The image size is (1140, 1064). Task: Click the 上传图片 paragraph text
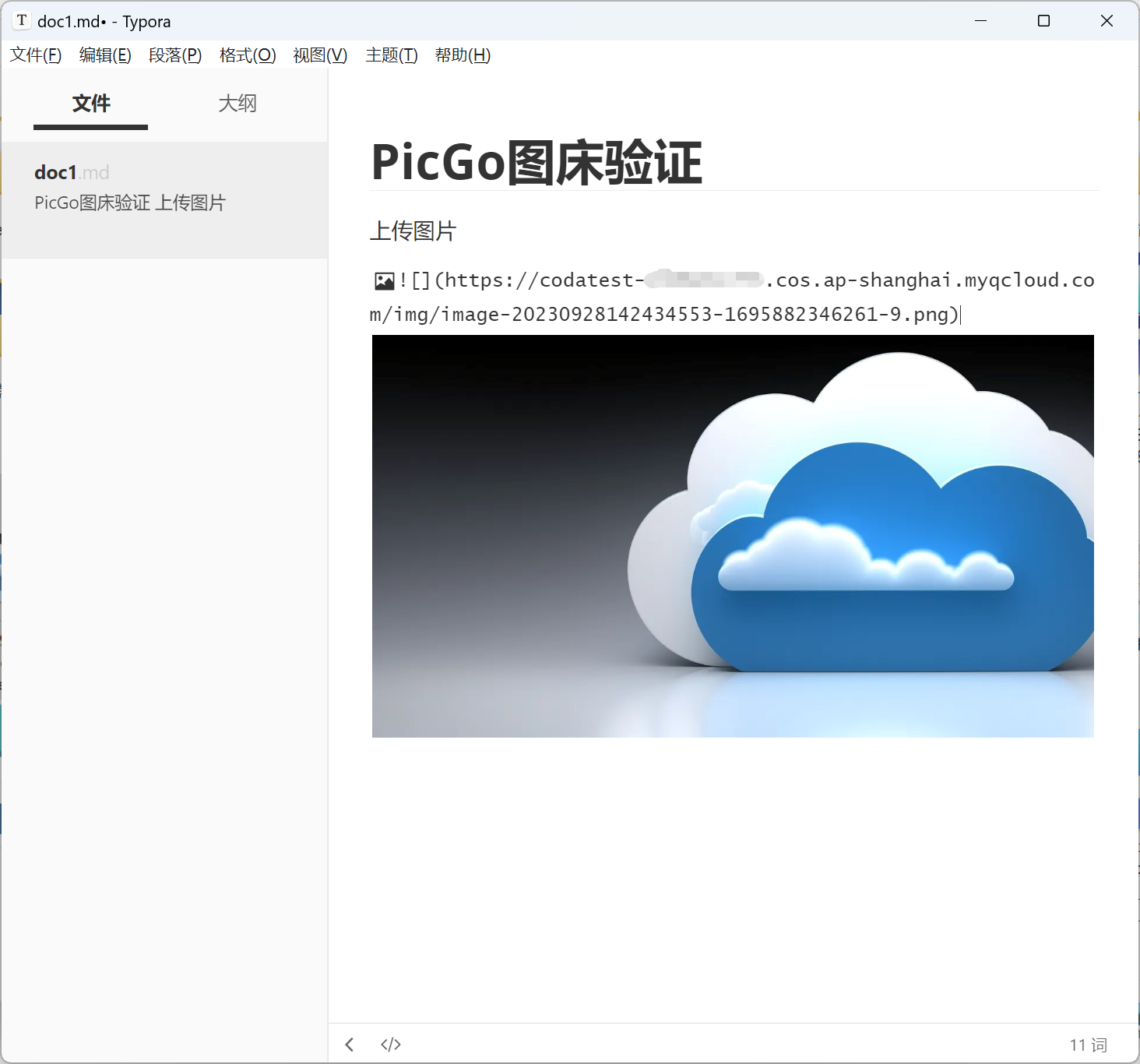[413, 231]
